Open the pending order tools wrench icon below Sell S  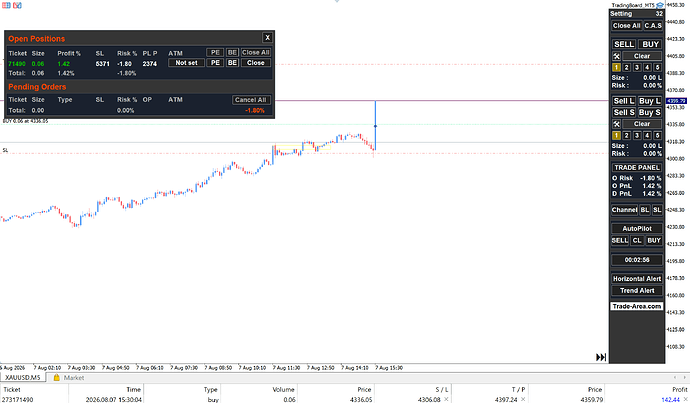616,124
